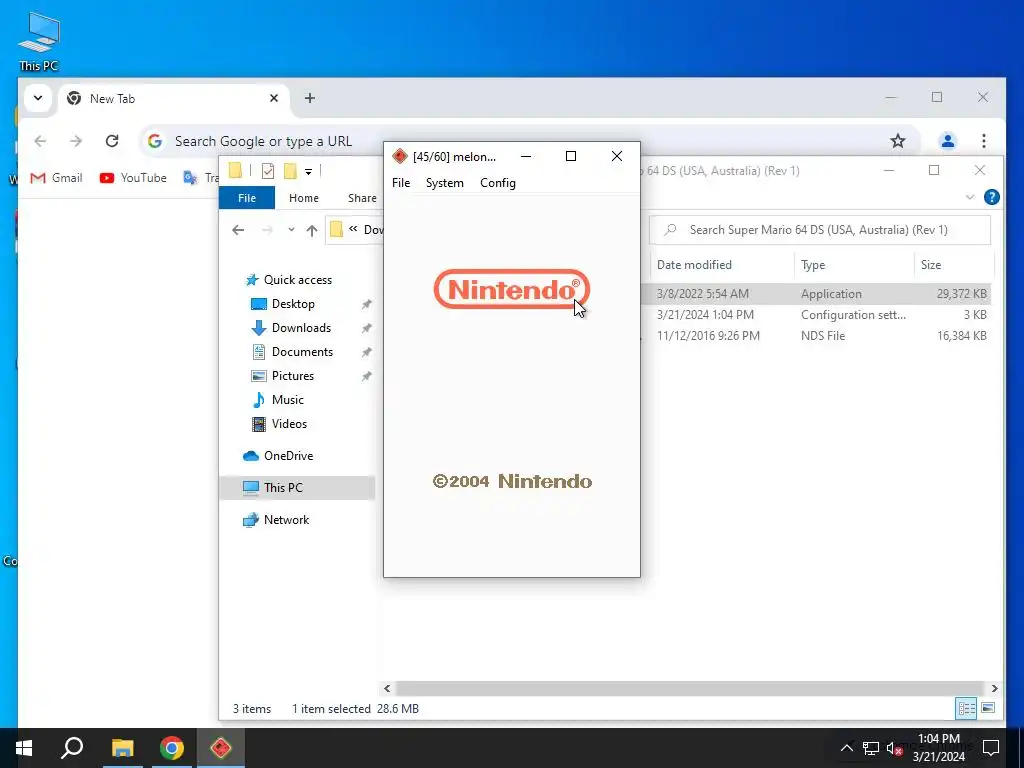Image resolution: width=1024 pixels, height=768 pixels.
Task: Open Explorer Help question mark icon
Action: coord(991,197)
